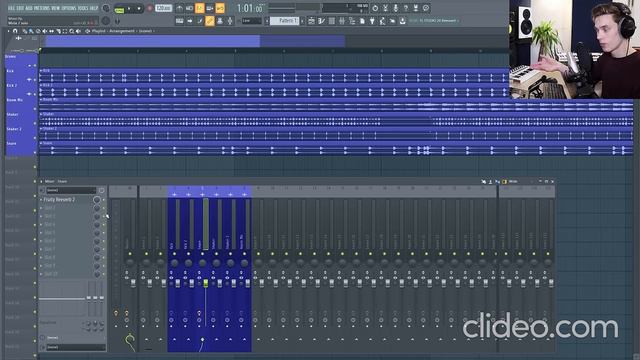Image resolution: width=640 pixels, height=360 pixels.
Task: Toggle Song/Pattern mode switch
Action: click(120, 9)
